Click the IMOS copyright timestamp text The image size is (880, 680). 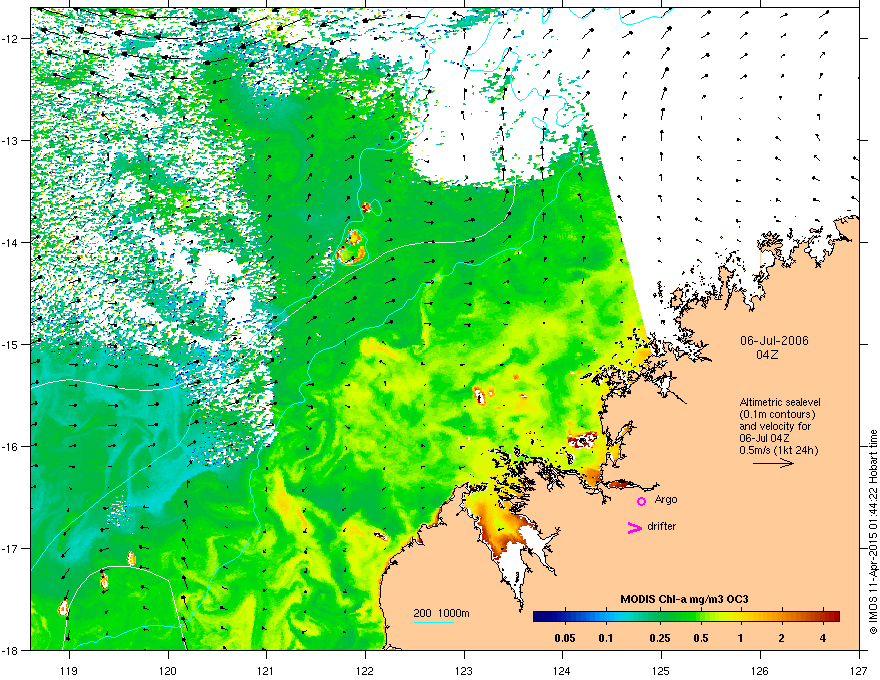(x=873, y=531)
